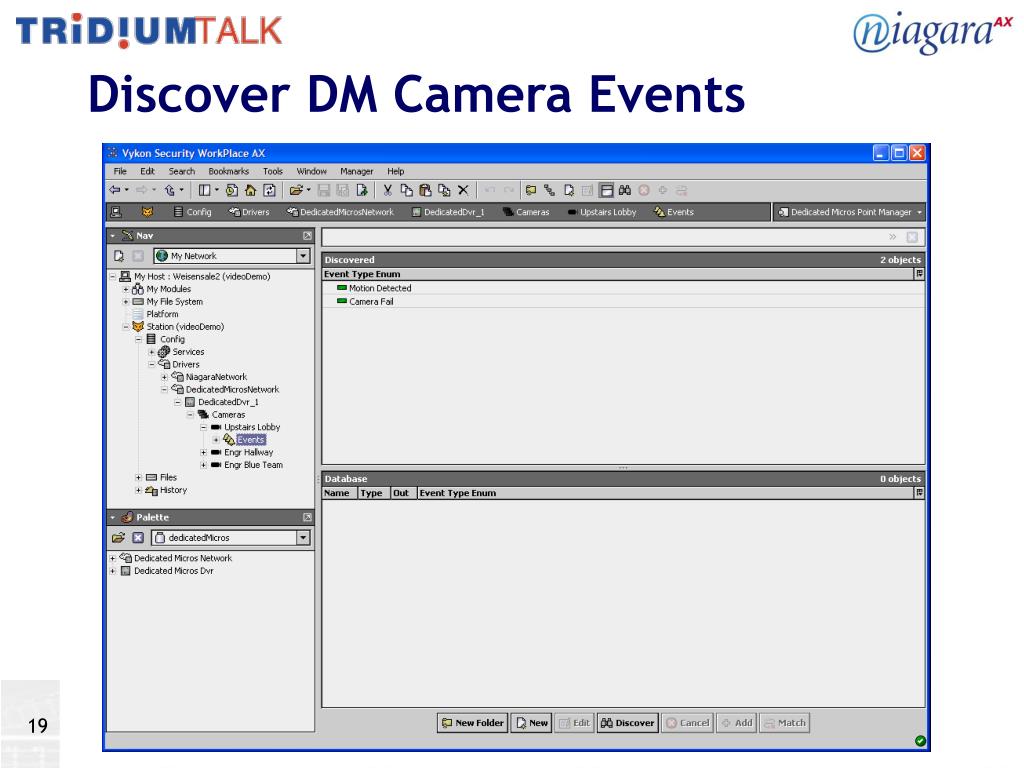This screenshot has width=1024, height=768.
Task: Click the Discover binoculars toolbar icon
Action: (x=625, y=190)
